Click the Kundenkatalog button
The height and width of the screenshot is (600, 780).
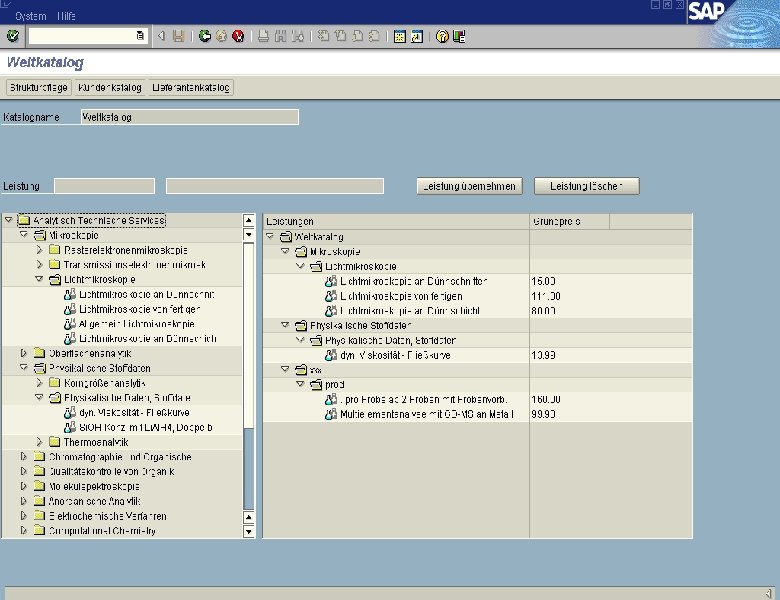pos(110,88)
